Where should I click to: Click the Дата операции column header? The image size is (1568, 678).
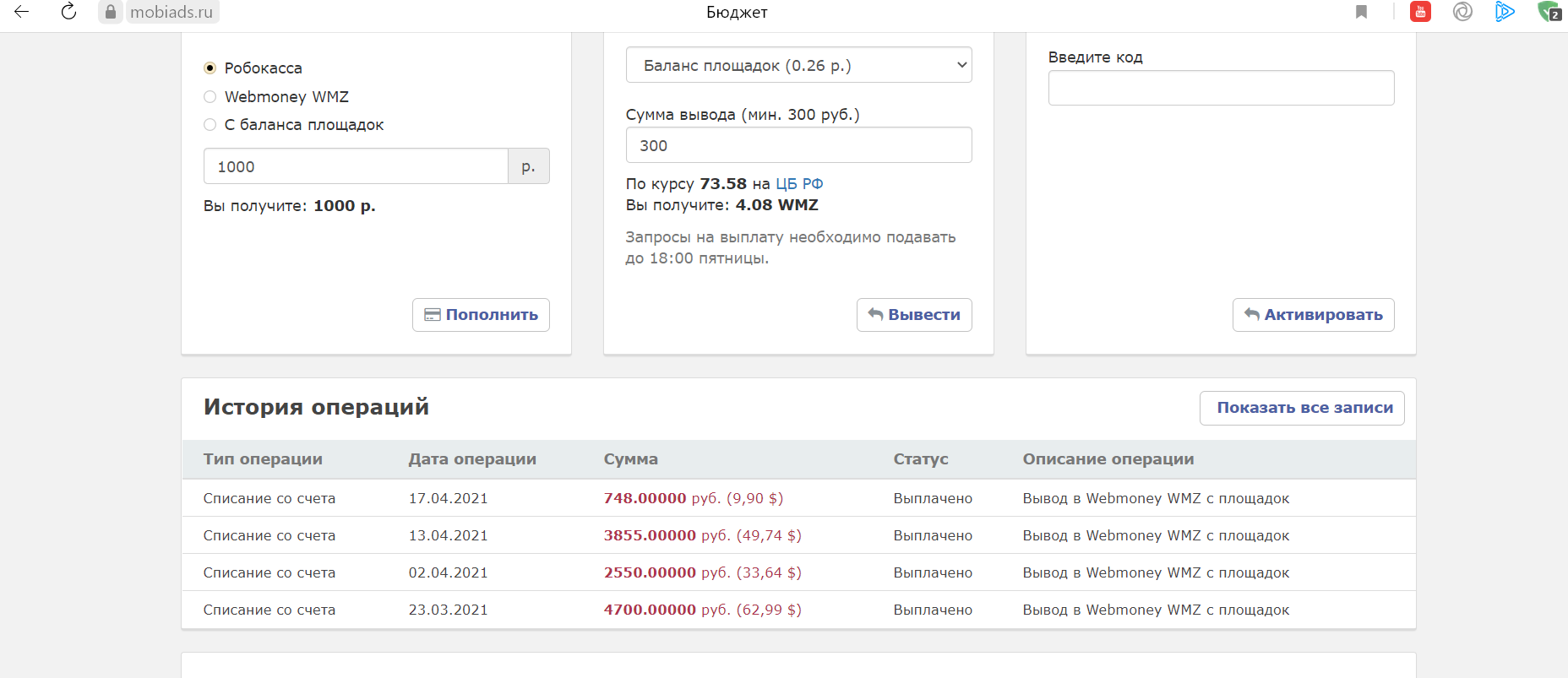click(472, 459)
